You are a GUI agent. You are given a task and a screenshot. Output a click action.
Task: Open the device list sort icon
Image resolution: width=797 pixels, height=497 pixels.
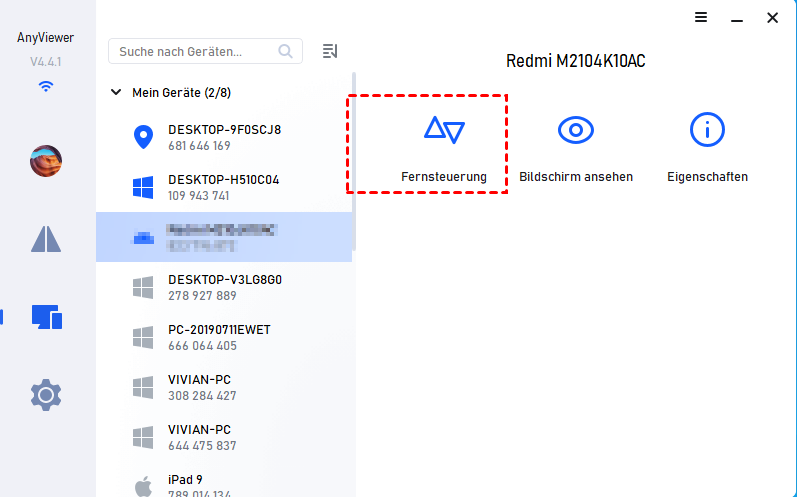click(x=330, y=51)
